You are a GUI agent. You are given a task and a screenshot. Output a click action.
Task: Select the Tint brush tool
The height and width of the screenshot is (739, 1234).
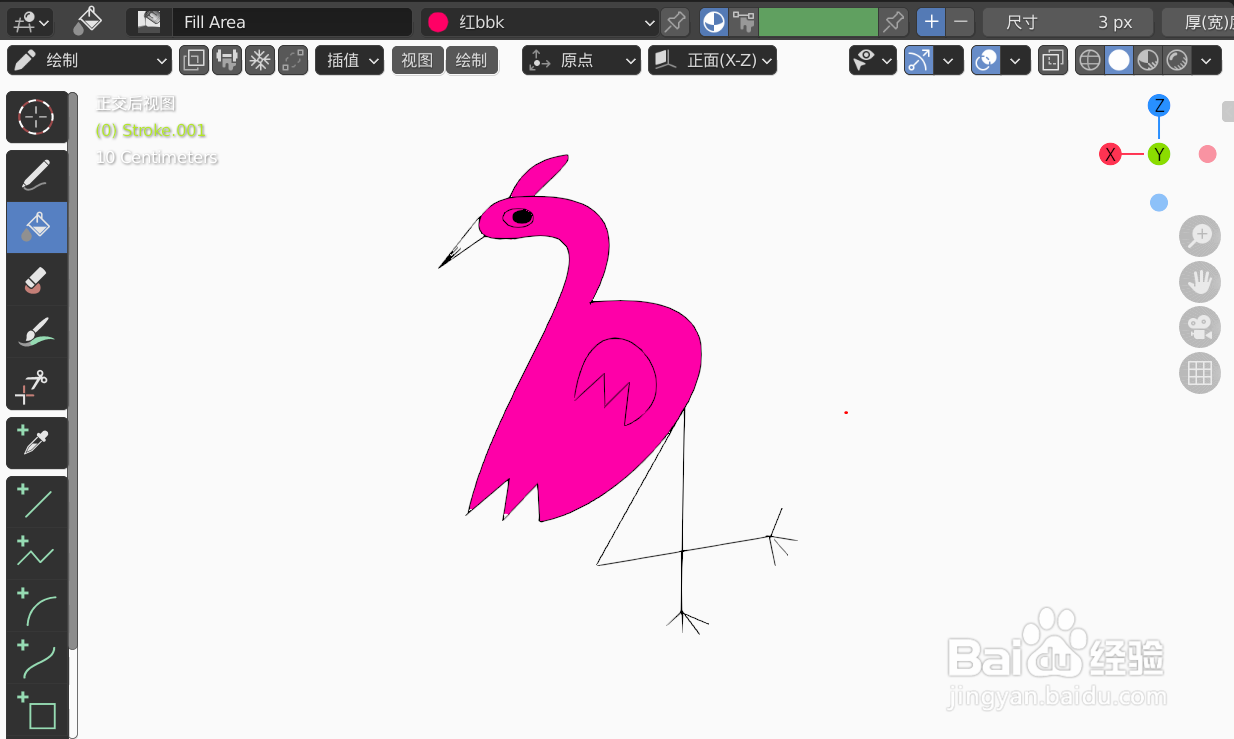[x=37, y=331]
